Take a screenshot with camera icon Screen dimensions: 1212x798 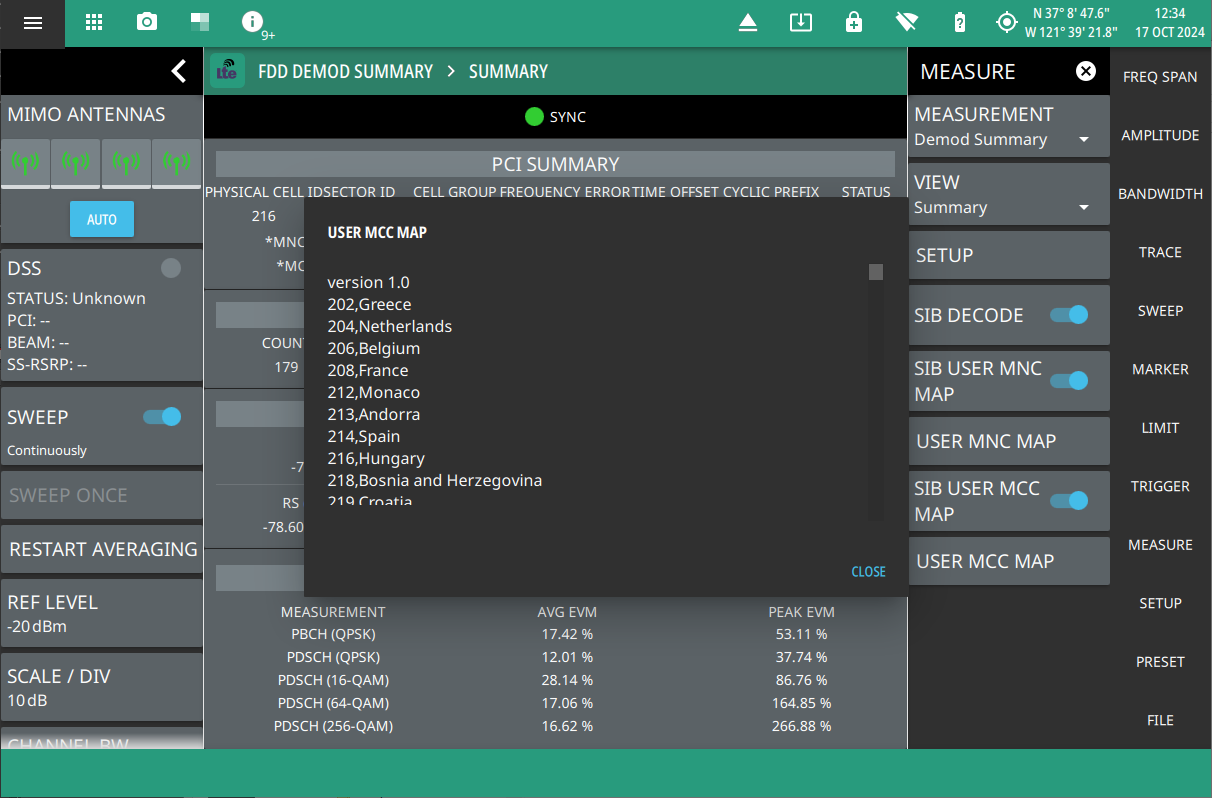pos(147,23)
